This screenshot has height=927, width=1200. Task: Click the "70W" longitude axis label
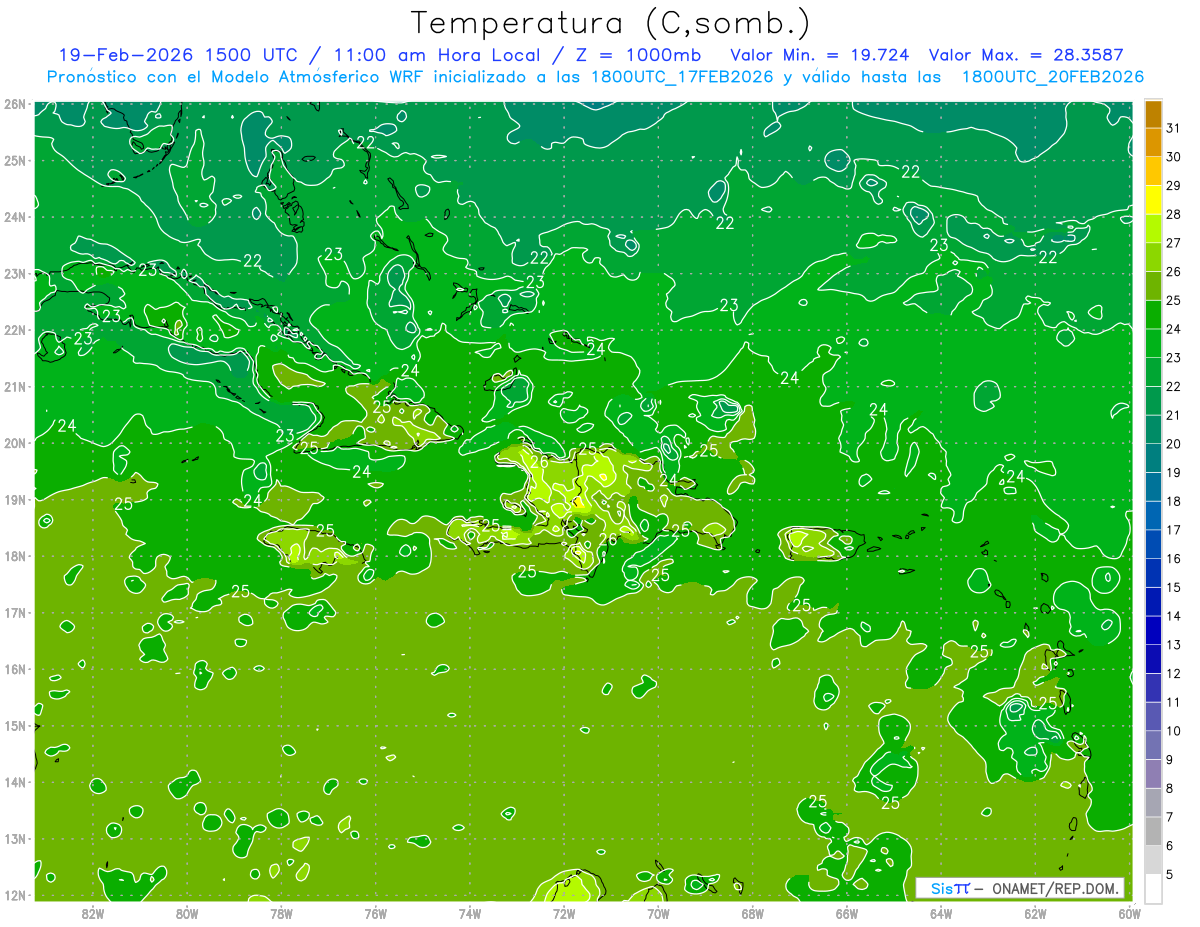click(x=658, y=913)
